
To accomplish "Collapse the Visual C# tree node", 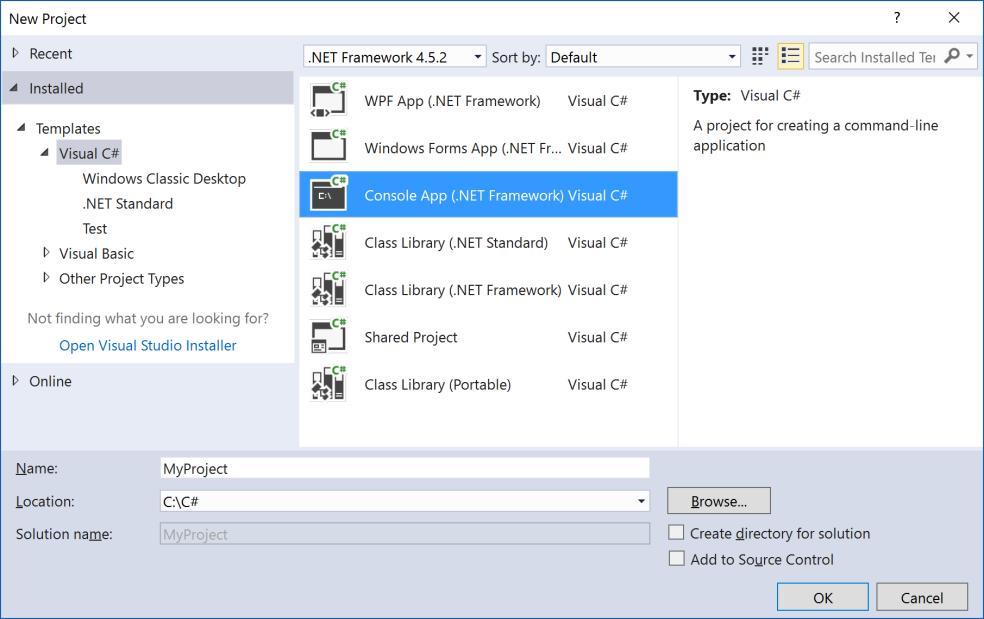I will 45,153.
